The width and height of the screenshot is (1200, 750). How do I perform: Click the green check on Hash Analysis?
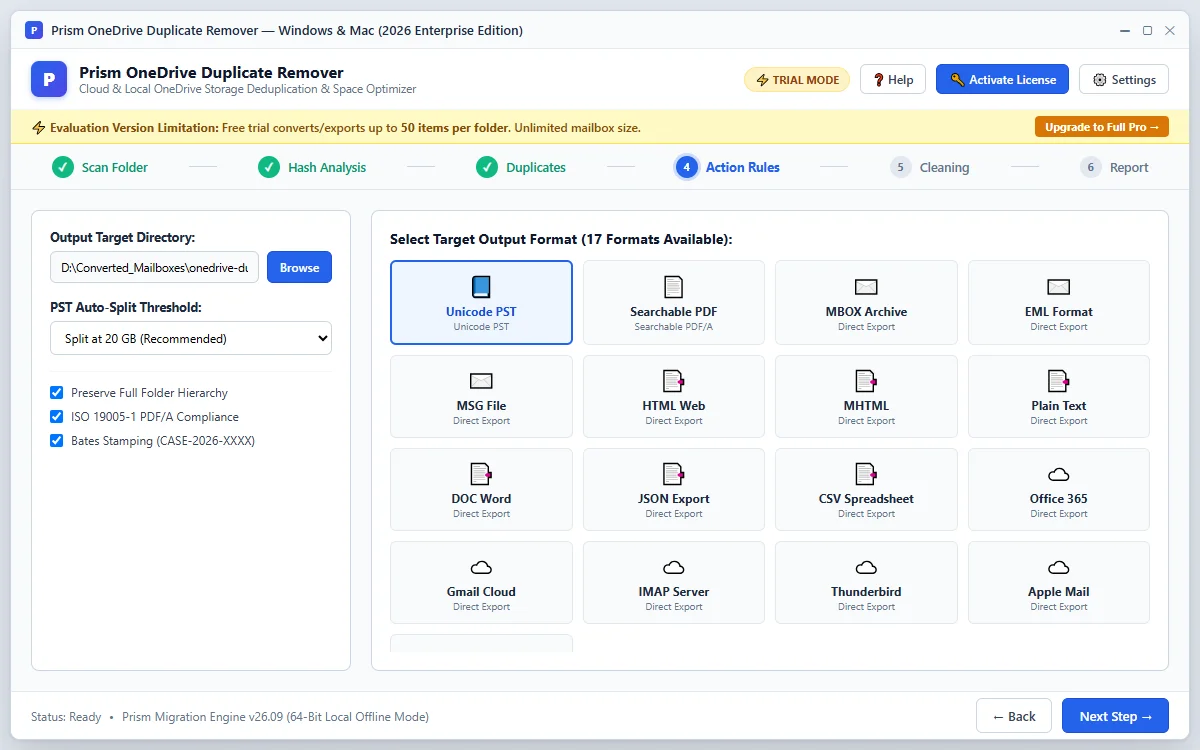point(269,167)
